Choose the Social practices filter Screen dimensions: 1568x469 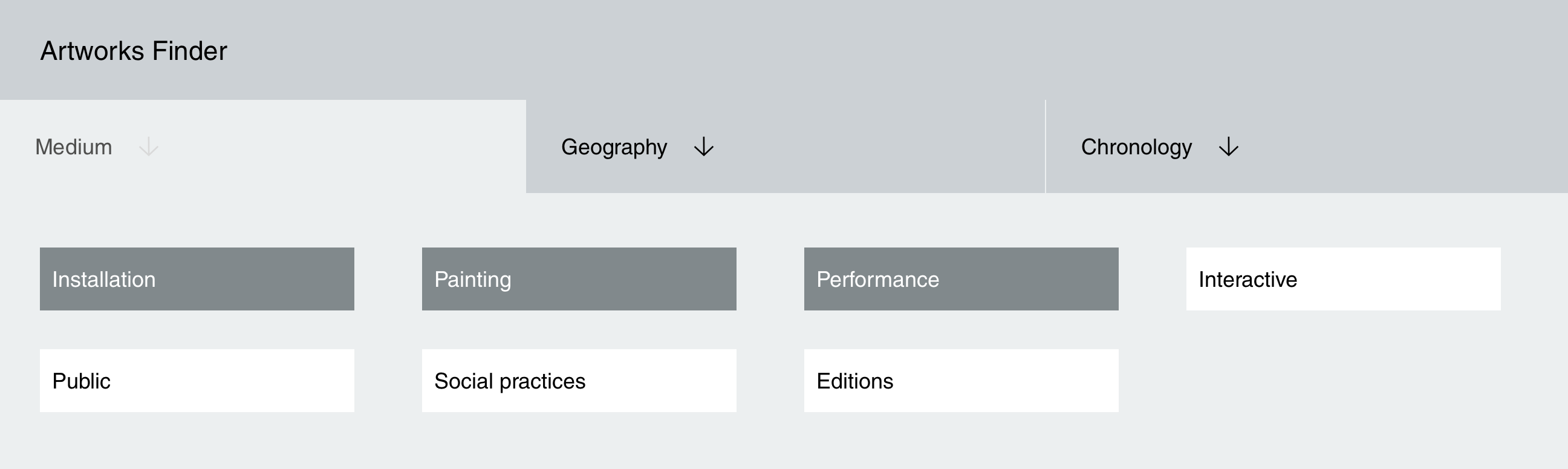(579, 381)
